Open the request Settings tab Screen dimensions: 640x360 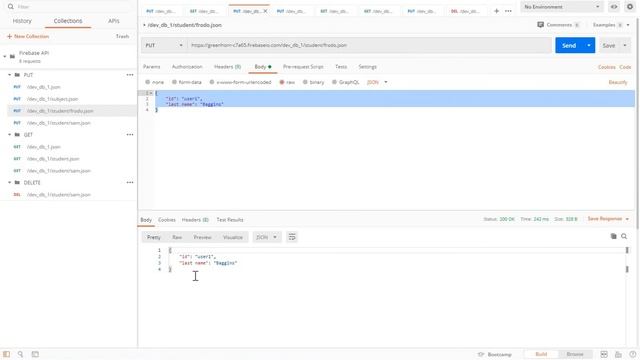point(367,67)
